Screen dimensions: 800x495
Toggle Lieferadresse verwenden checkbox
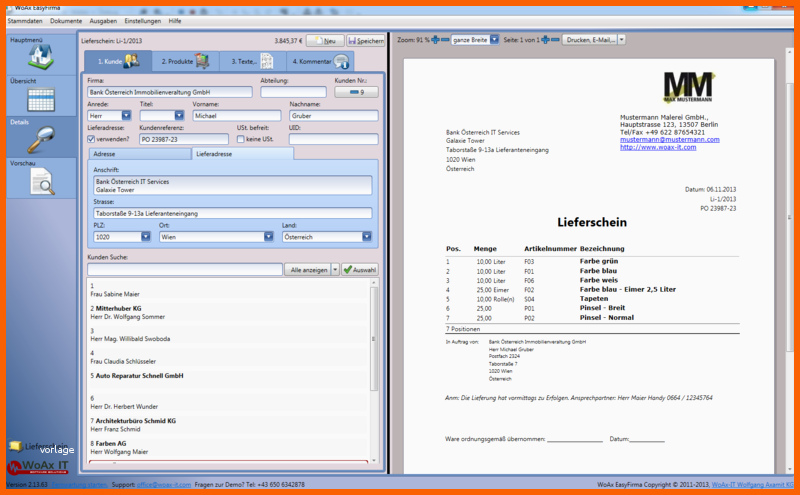(91, 139)
